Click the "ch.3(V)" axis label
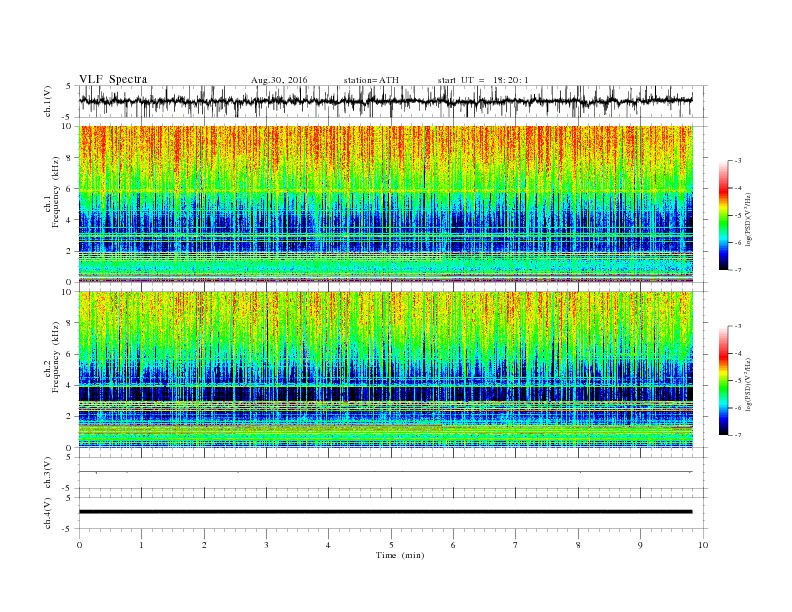Image resolution: width=792 pixels, height=612 pixels. [x=48, y=473]
